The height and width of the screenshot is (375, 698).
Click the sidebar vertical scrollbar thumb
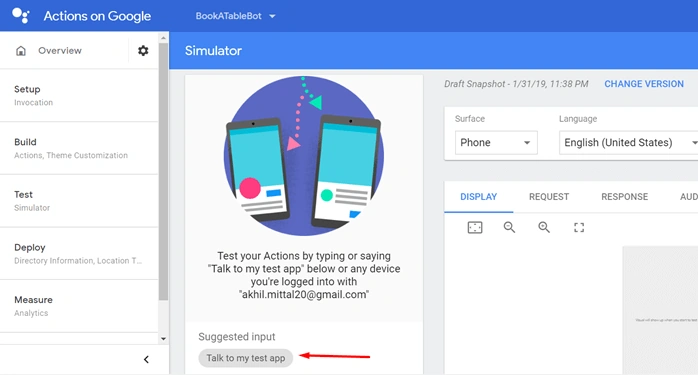[x=163, y=171]
